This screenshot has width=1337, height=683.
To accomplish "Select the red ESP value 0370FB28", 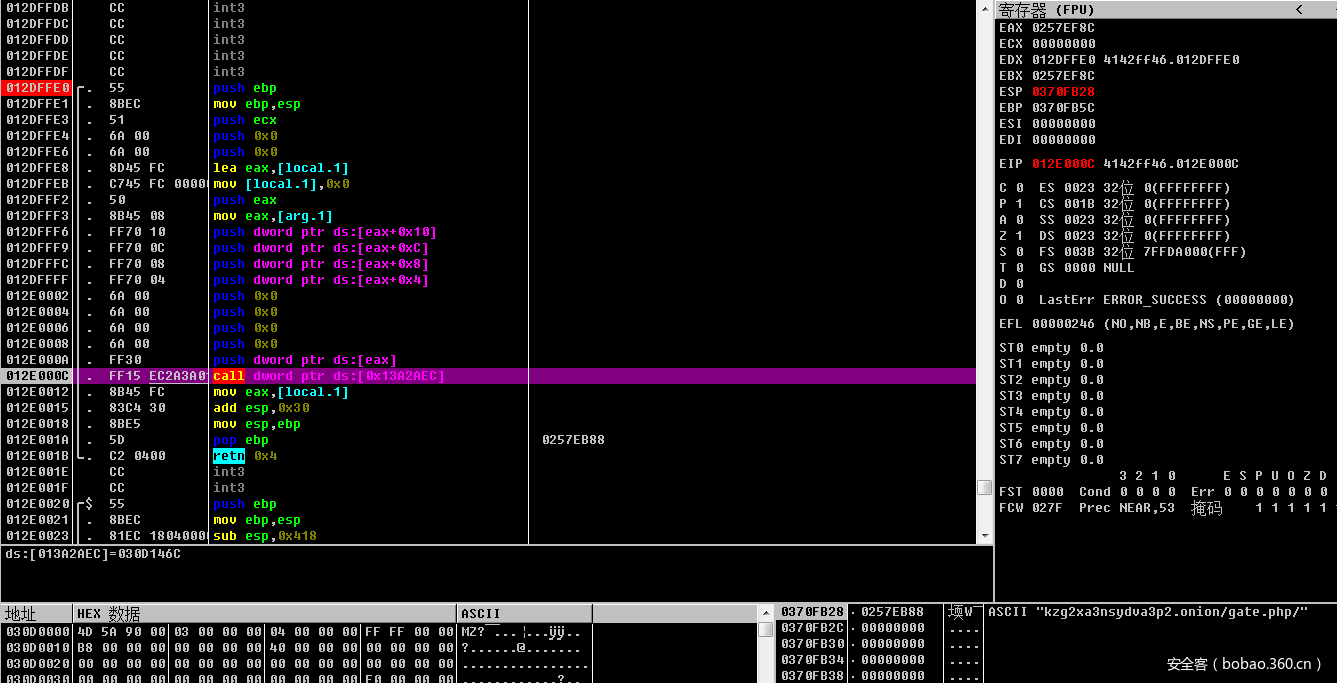I will (1063, 92).
